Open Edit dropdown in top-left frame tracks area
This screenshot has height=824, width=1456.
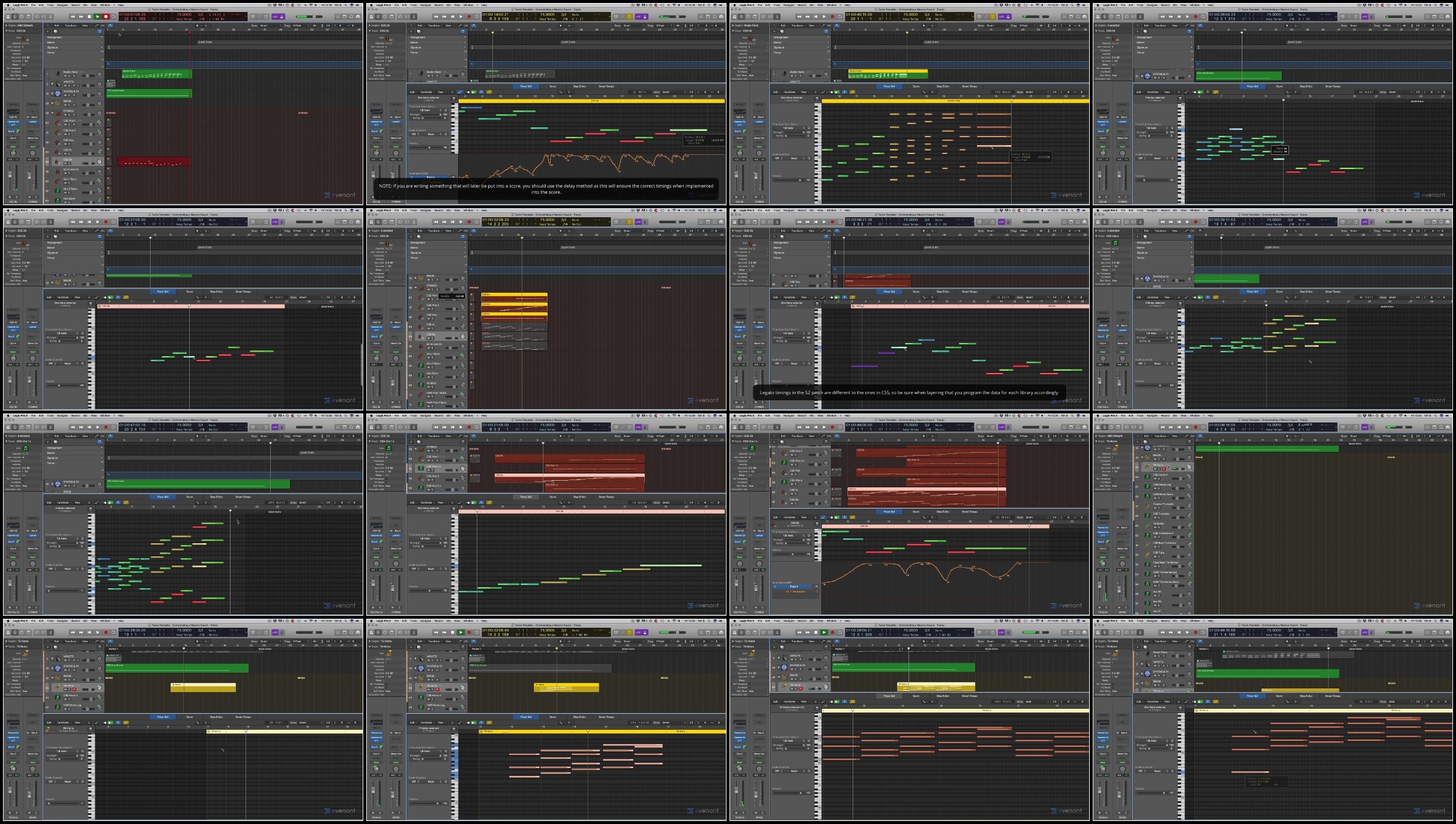point(58,25)
